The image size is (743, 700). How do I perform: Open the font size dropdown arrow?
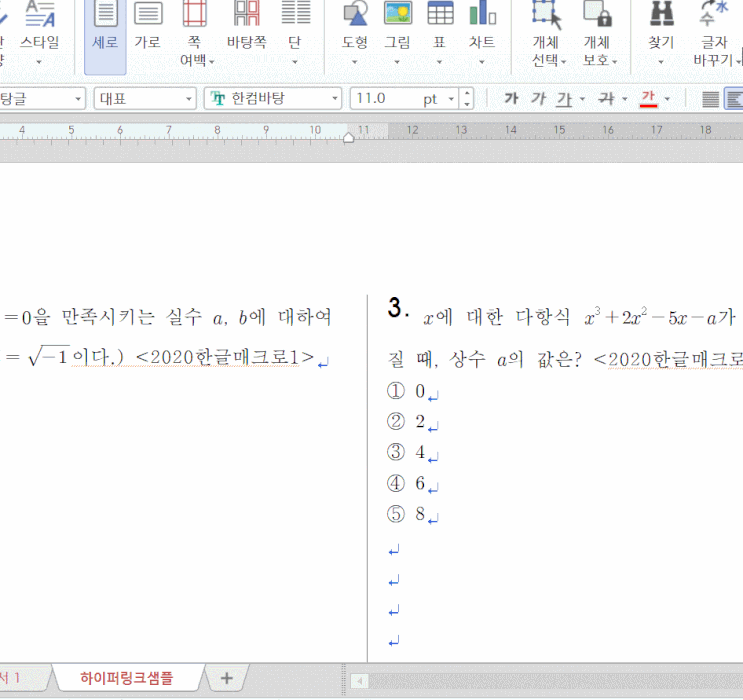click(x=451, y=99)
